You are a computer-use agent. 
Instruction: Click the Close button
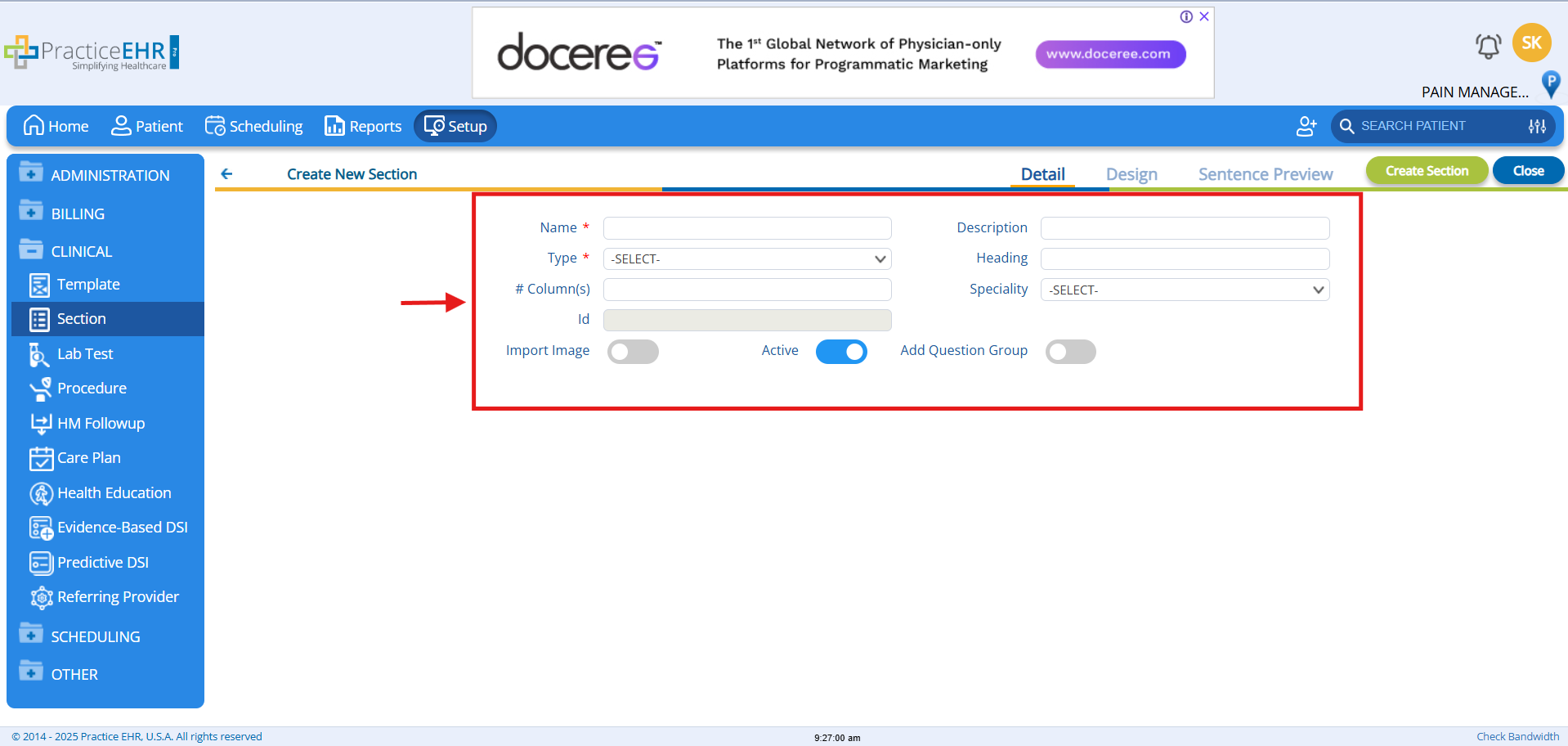tap(1528, 171)
